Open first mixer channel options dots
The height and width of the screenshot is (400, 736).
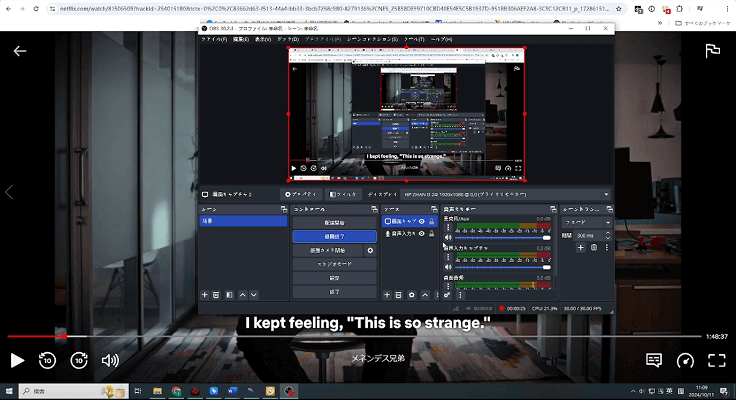(448, 228)
